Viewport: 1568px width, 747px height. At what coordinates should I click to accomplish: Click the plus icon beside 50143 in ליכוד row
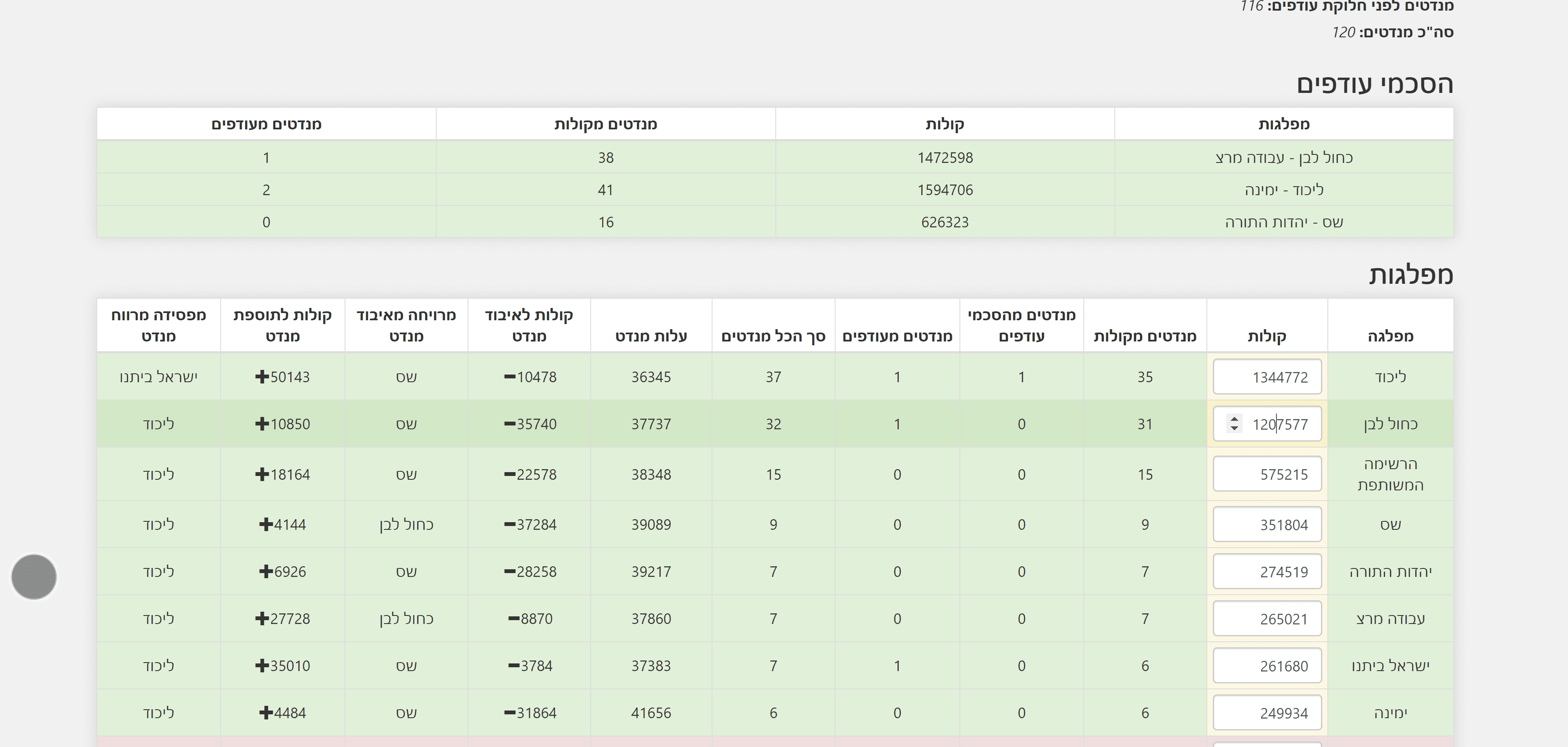tap(262, 377)
